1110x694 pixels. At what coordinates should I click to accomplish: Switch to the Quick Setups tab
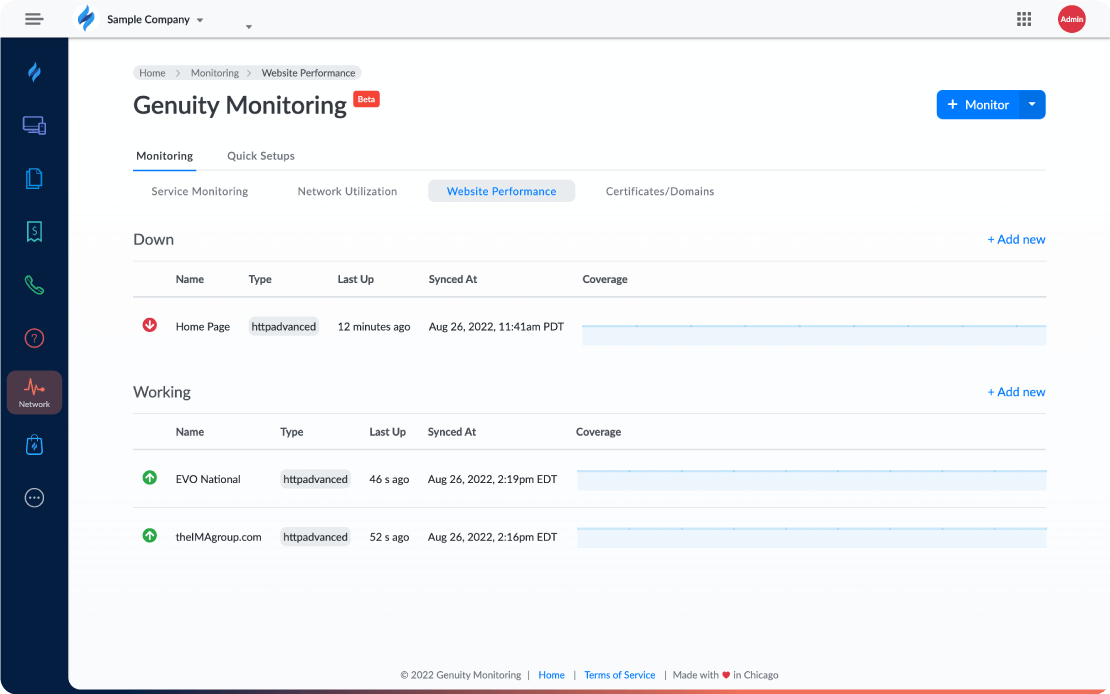click(260, 156)
